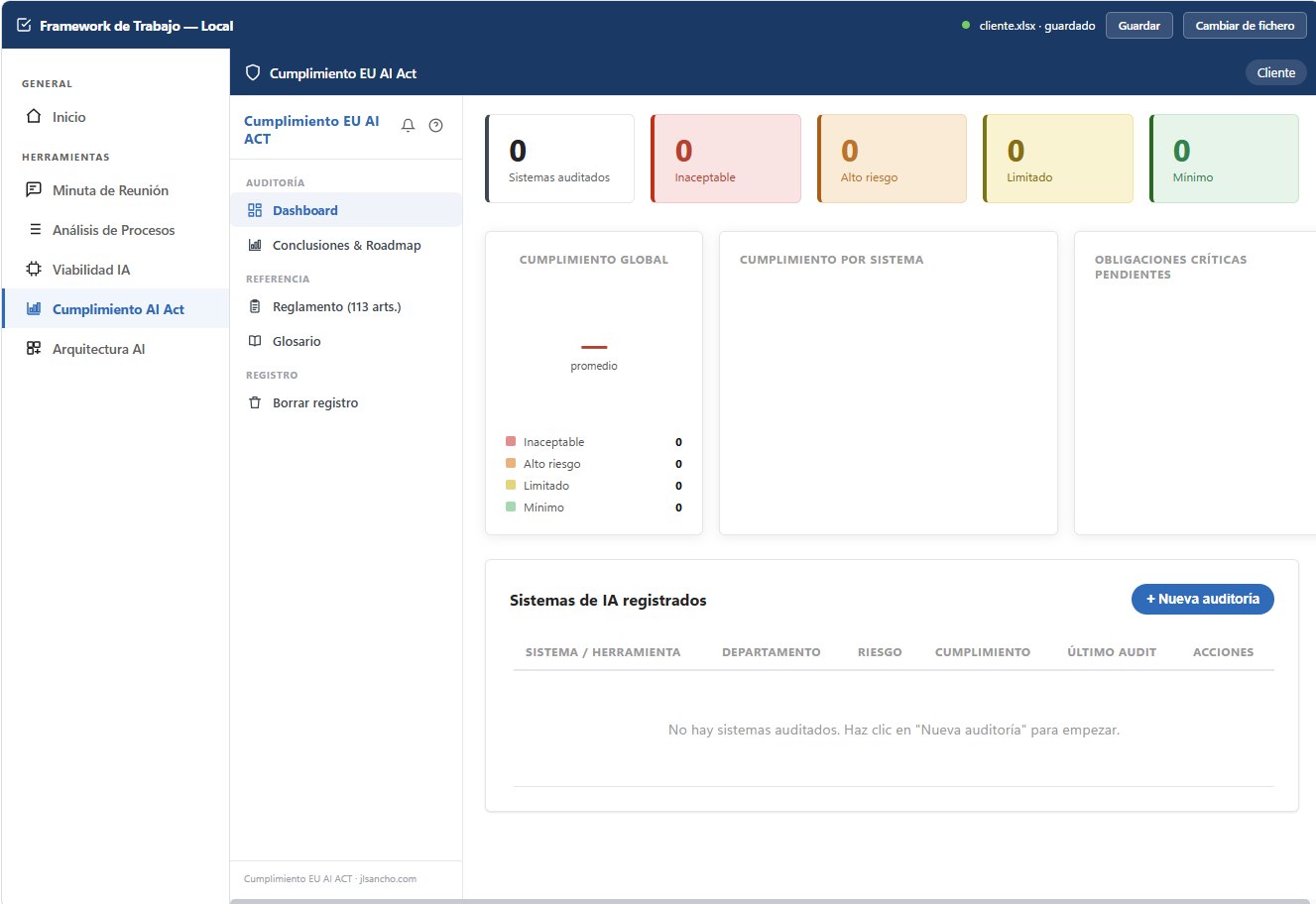Select the Cumplimiento AI Act label in the sidebar
This screenshot has width=1316, height=904.
(118, 309)
